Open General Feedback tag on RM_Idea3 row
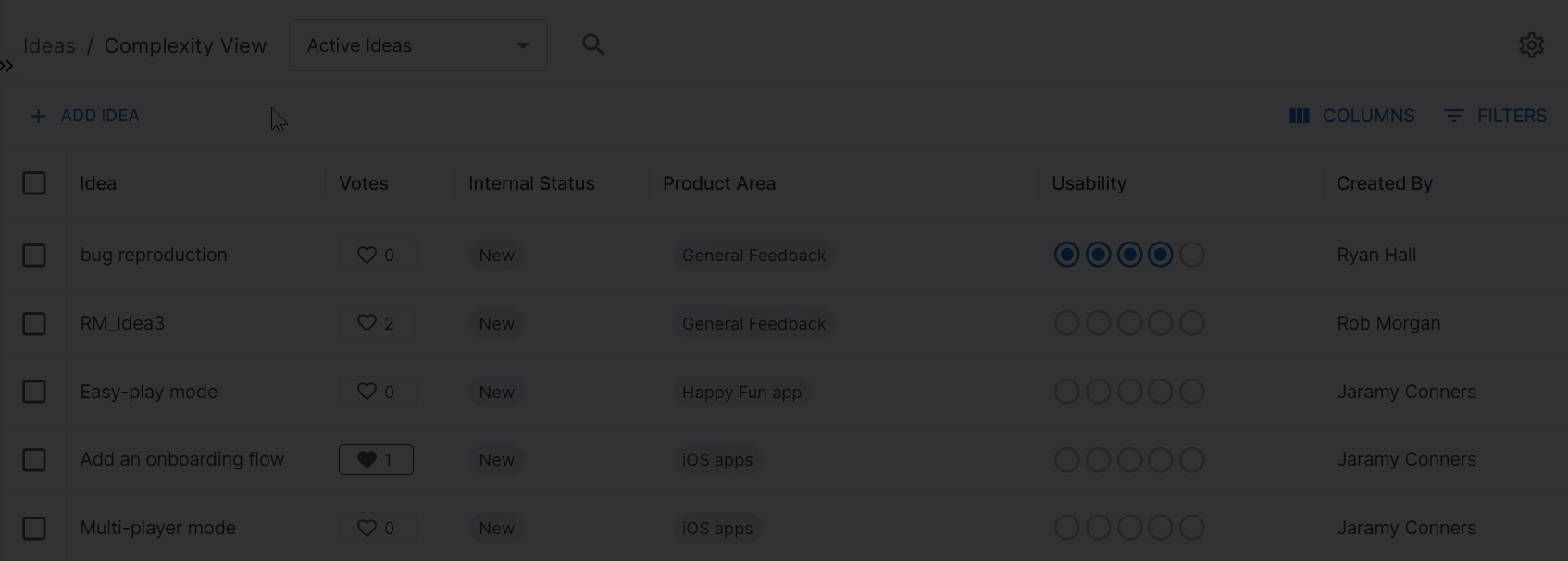1568x561 pixels. point(753,323)
